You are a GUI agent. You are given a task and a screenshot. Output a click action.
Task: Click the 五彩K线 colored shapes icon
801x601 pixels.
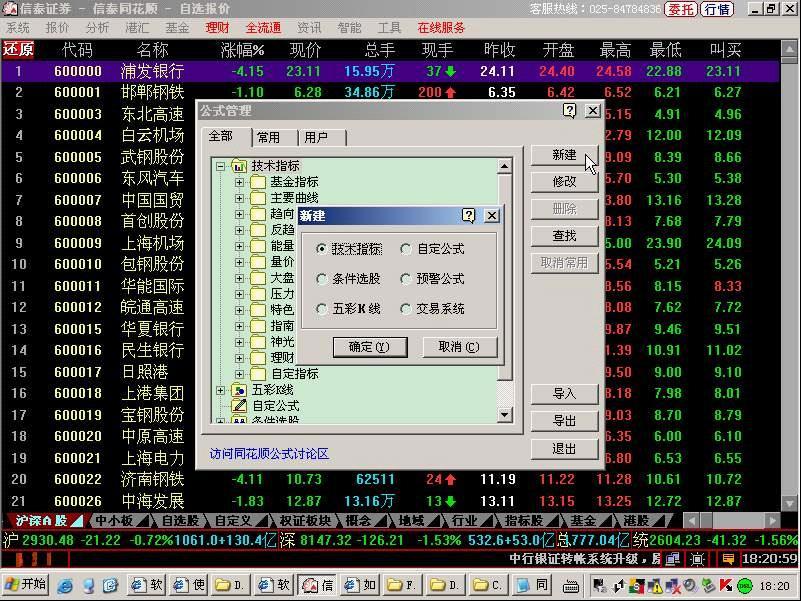pyautogui.click(x=239, y=390)
